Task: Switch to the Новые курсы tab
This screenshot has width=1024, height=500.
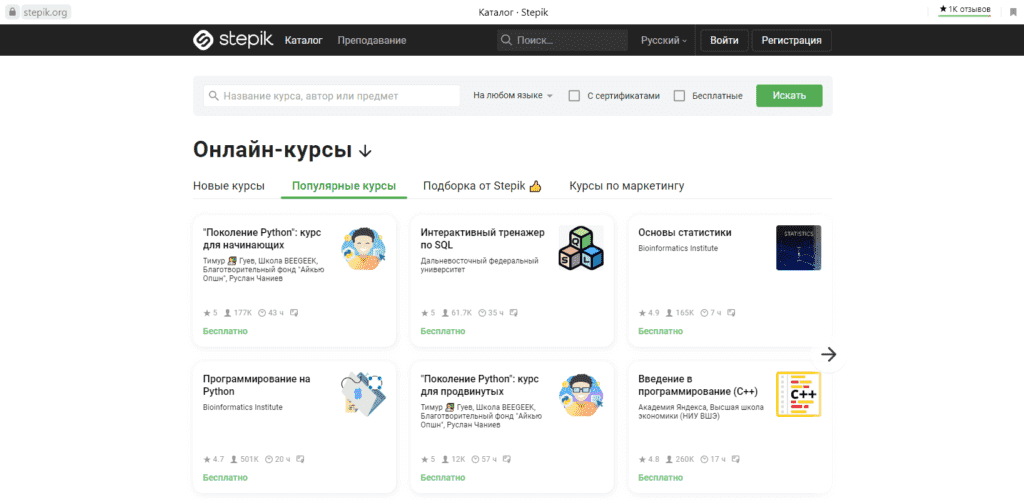Action: pyautogui.click(x=228, y=186)
